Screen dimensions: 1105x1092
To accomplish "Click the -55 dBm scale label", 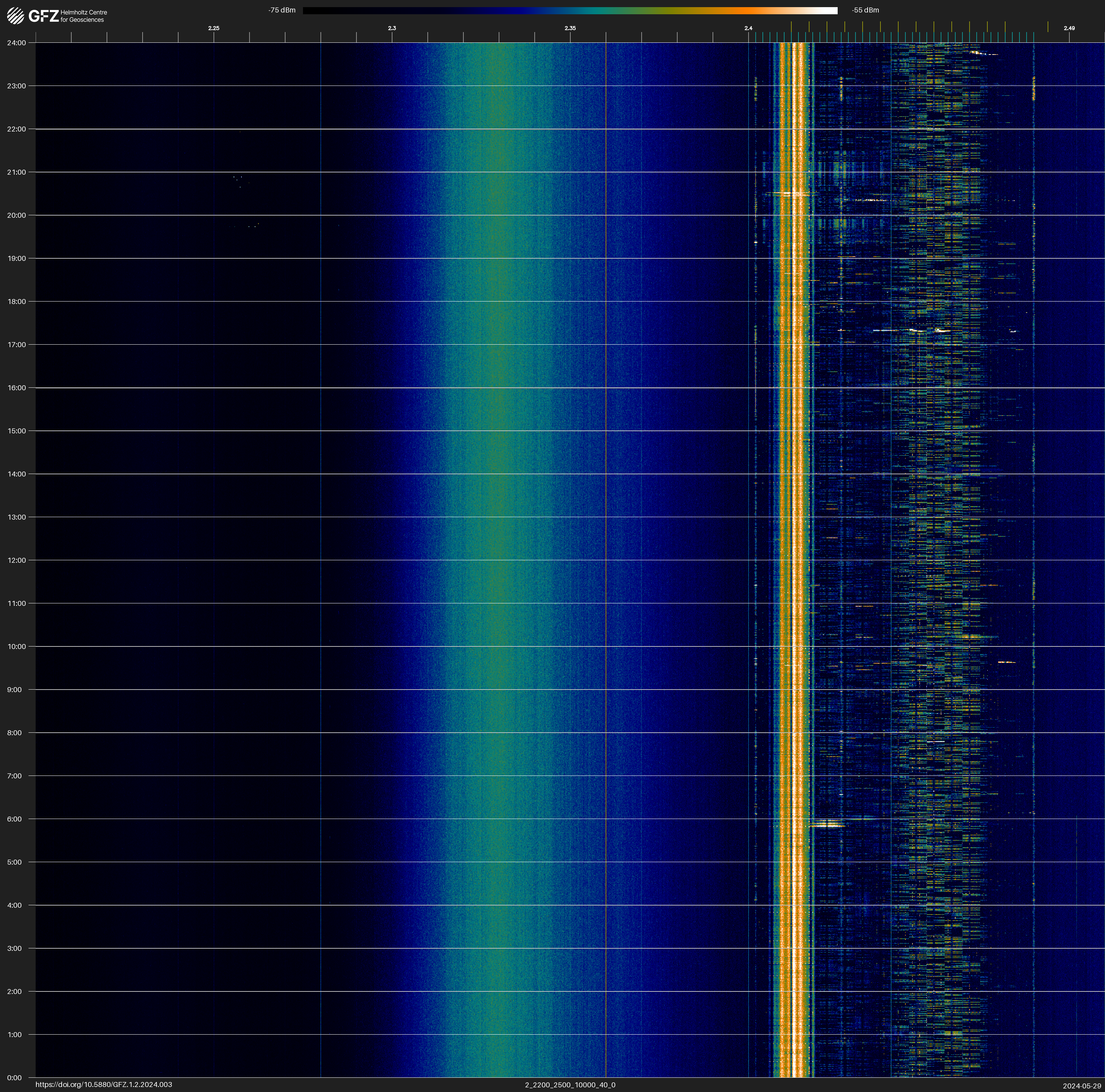I will tap(865, 10).
